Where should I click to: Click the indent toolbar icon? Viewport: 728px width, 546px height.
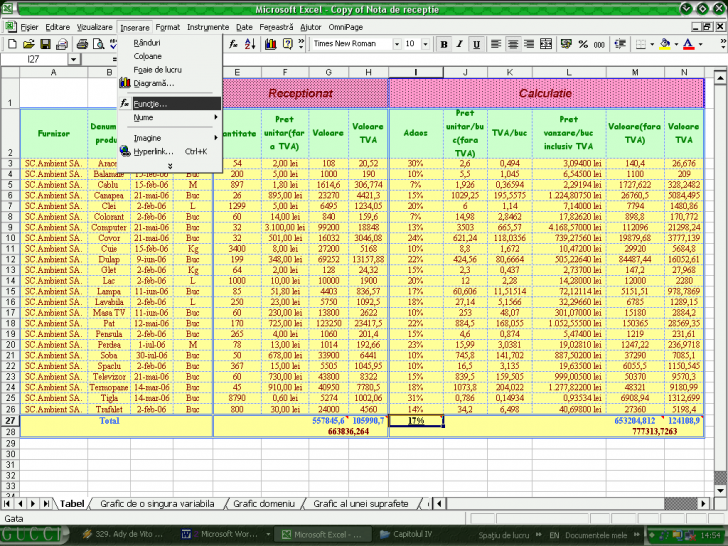[620, 44]
